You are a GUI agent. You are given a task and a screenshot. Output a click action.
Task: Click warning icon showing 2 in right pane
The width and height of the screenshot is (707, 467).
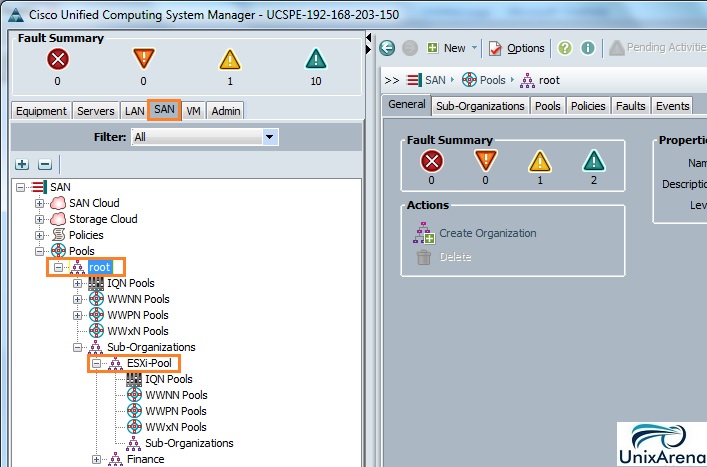[x=594, y=161]
